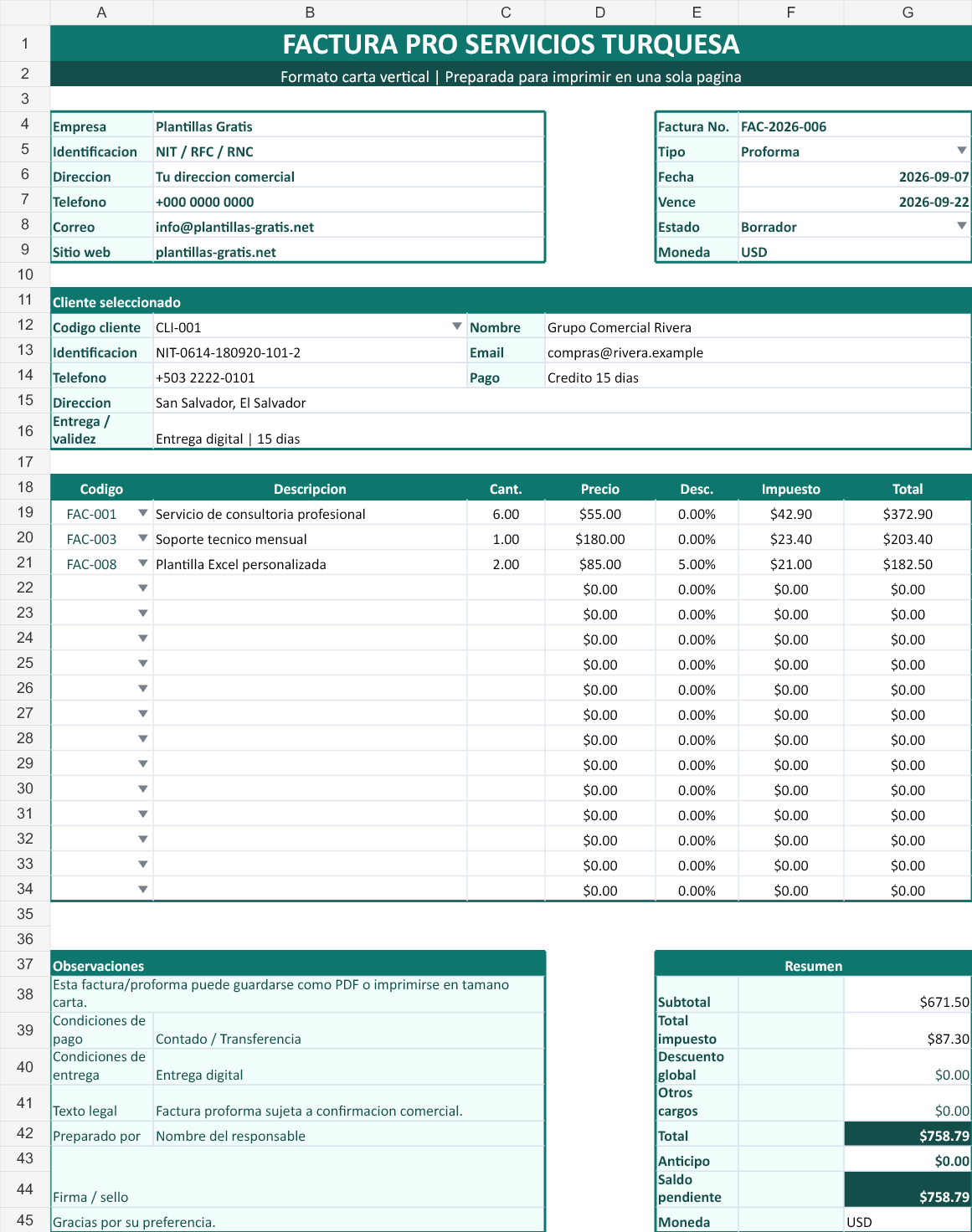Click the Contado / Transferencia cell

click(348, 1030)
